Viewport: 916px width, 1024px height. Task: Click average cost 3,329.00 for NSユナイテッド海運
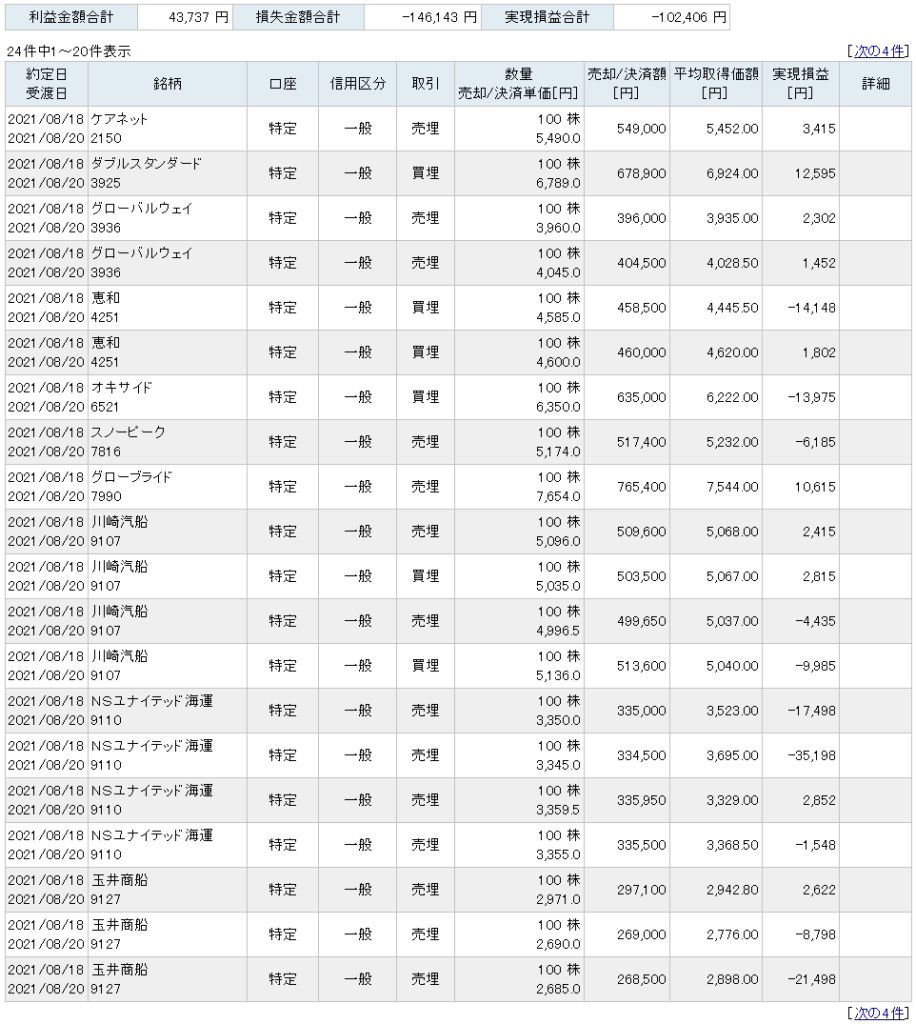pyautogui.click(x=733, y=800)
